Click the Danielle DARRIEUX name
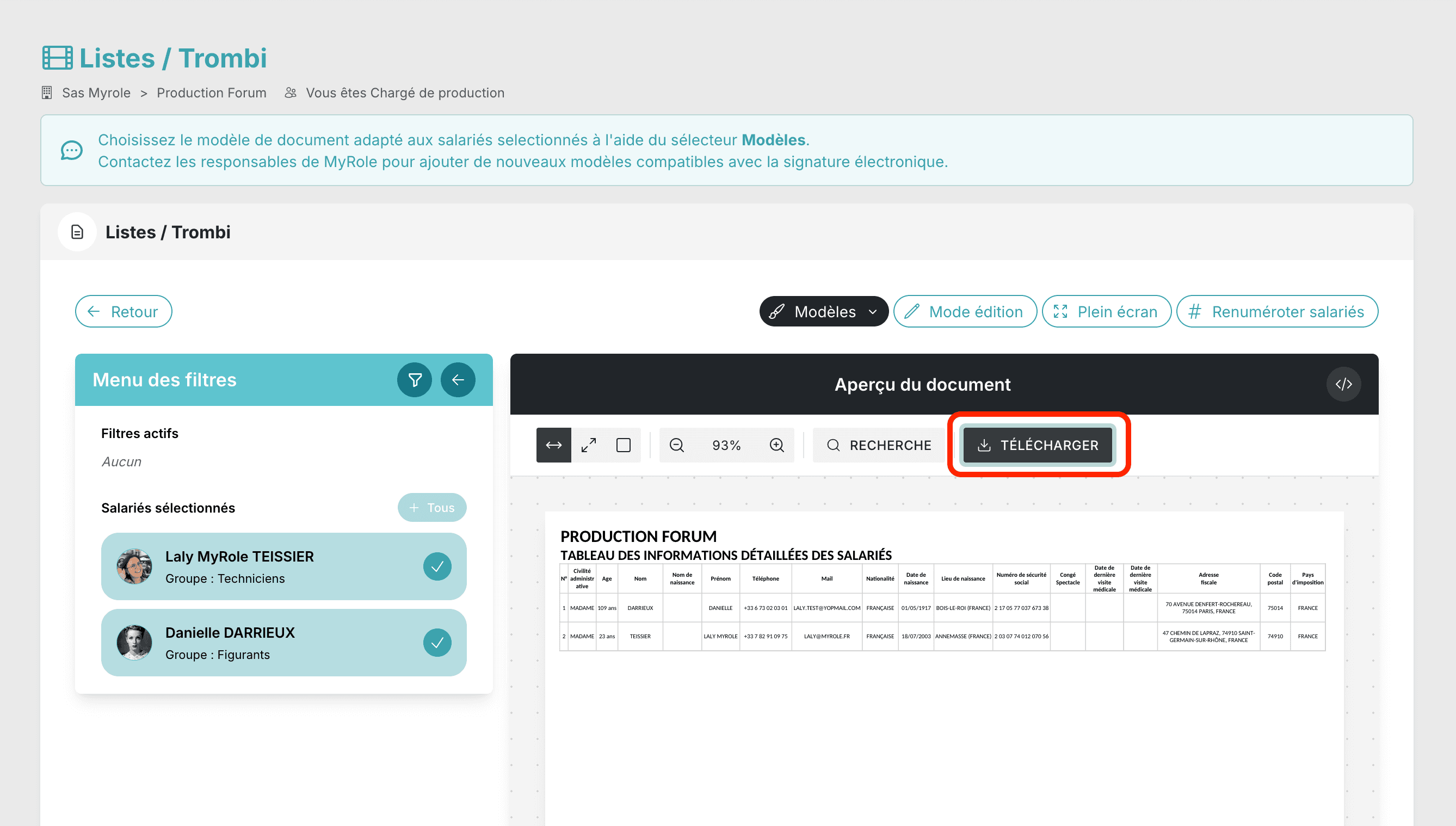The width and height of the screenshot is (1456, 826). tap(230, 632)
